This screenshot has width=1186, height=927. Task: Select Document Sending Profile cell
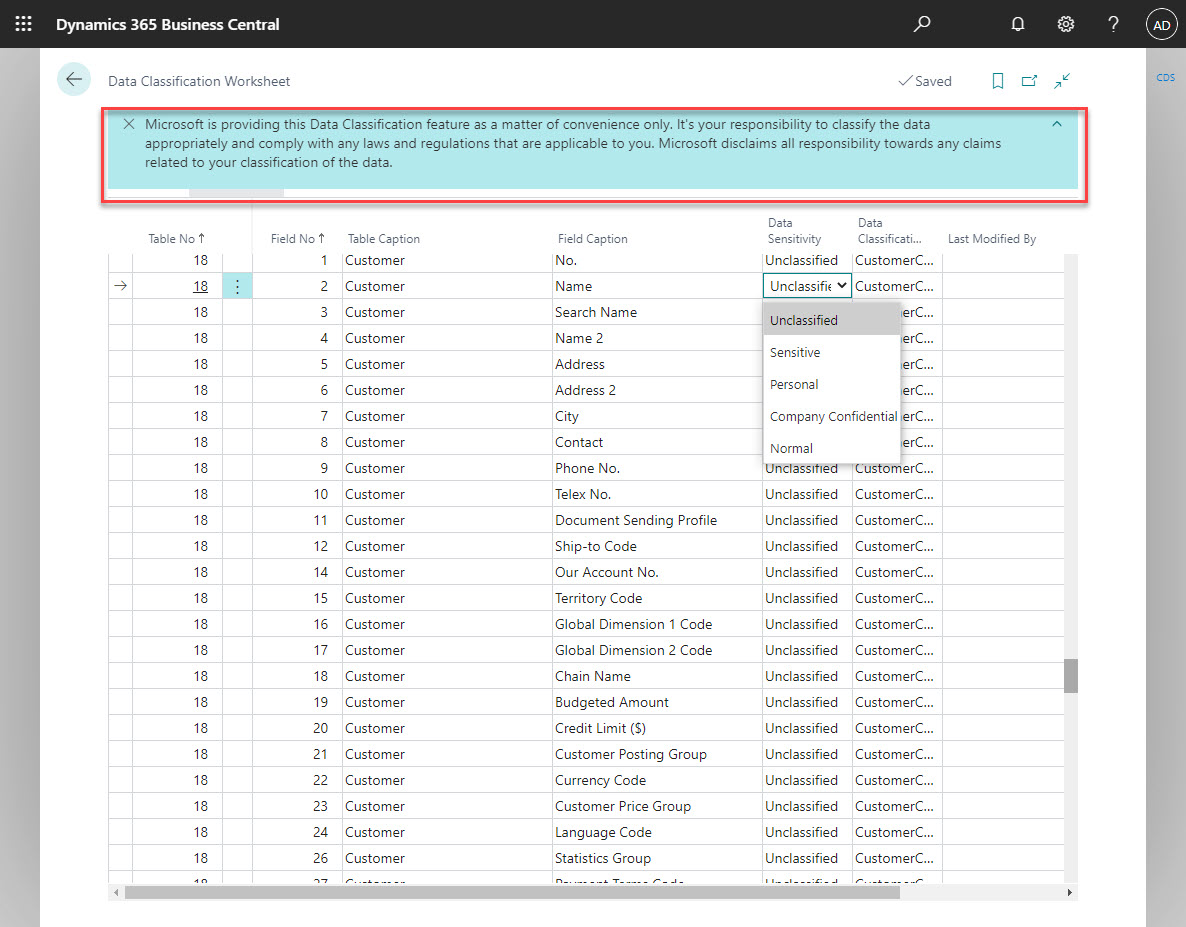pos(657,520)
